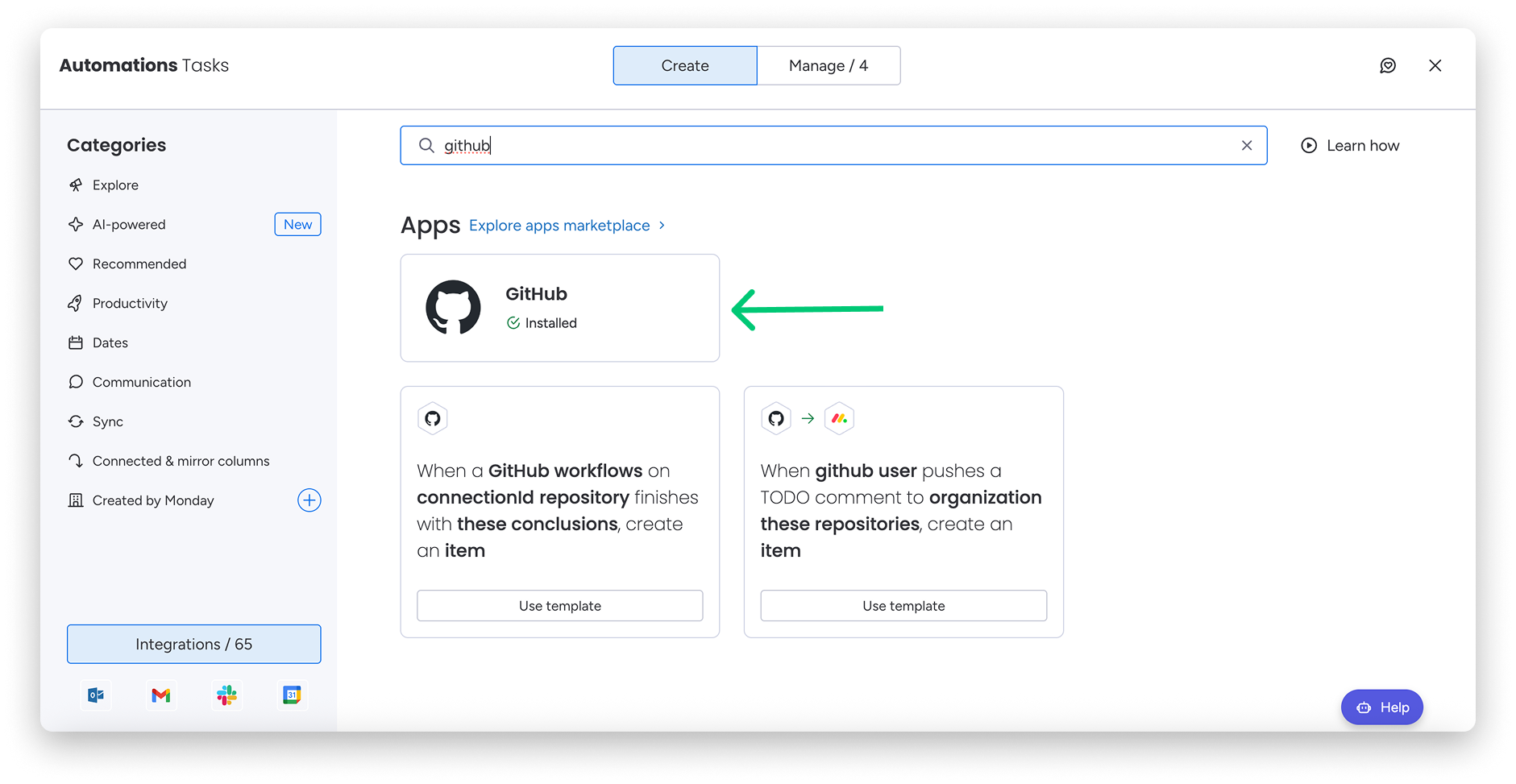Follow the Explore apps marketplace link
This screenshot has height=784, width=1516.
[559, 226]
